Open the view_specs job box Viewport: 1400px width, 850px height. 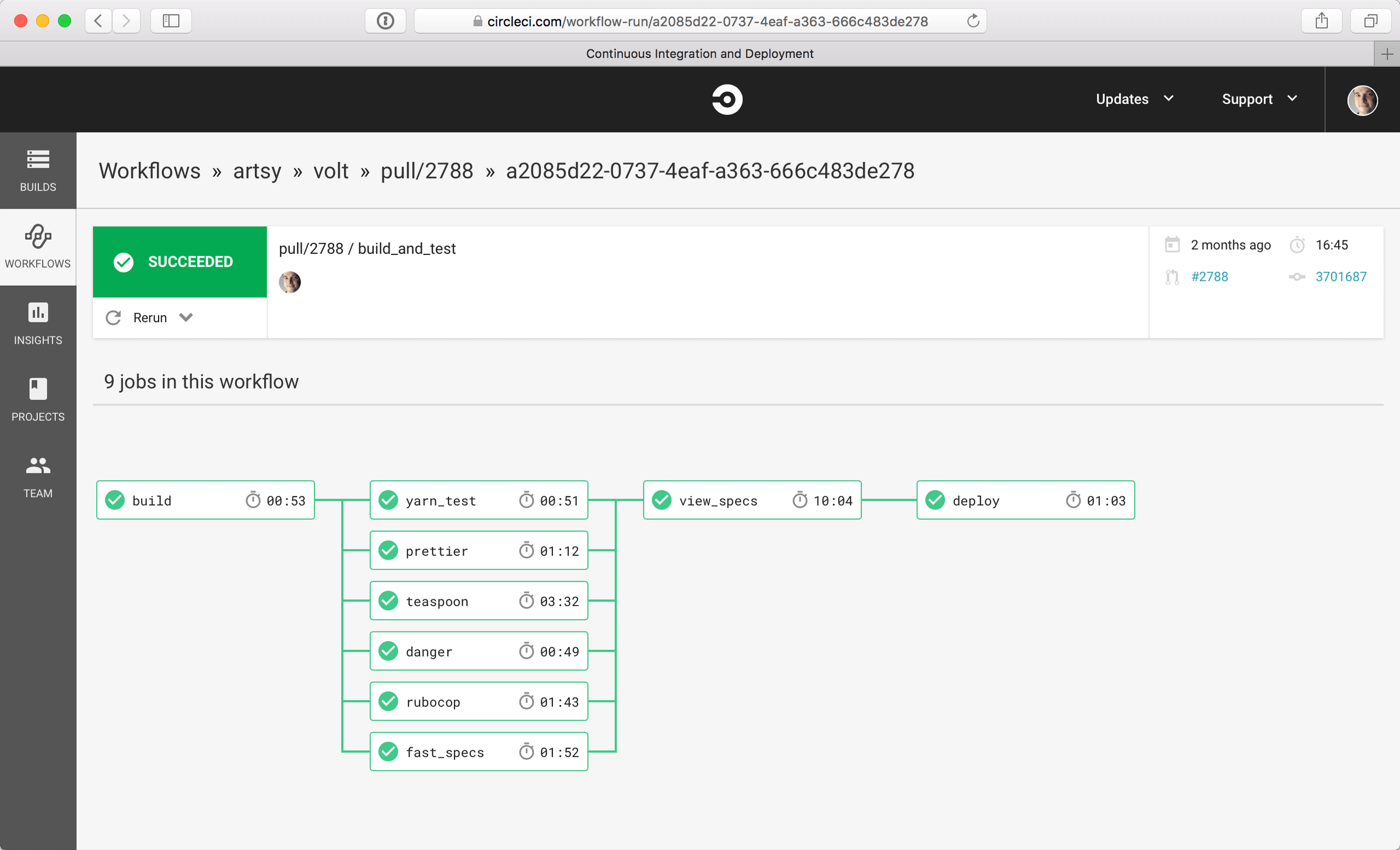[752, 500]
